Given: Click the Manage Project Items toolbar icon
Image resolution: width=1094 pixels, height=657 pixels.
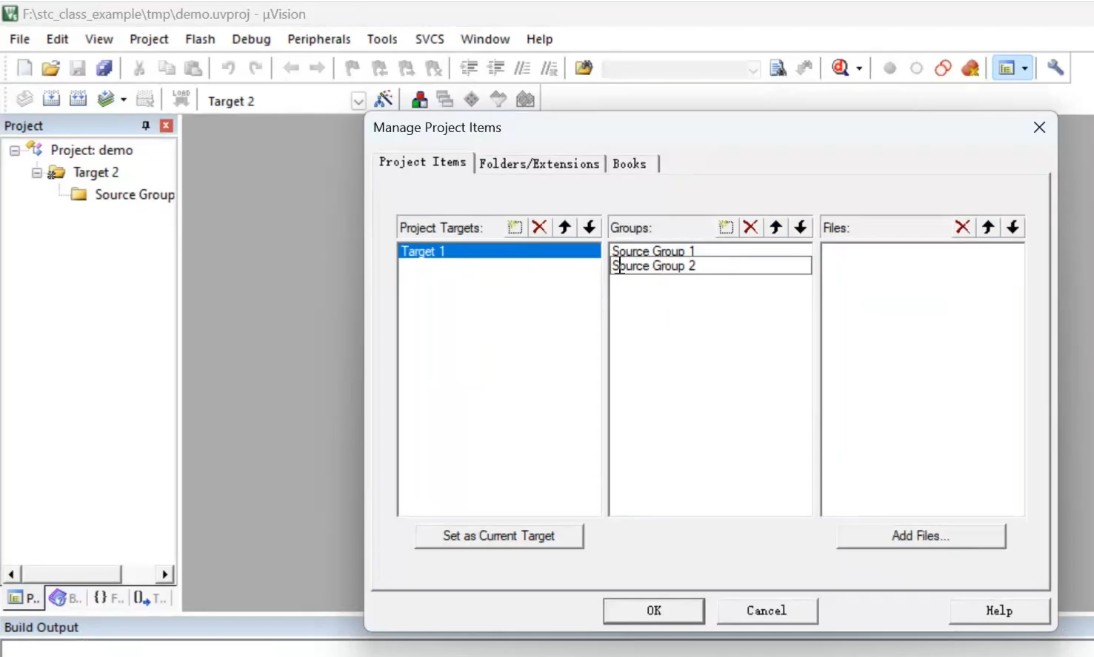Looking at the screenshot, I should coord(420,100).
